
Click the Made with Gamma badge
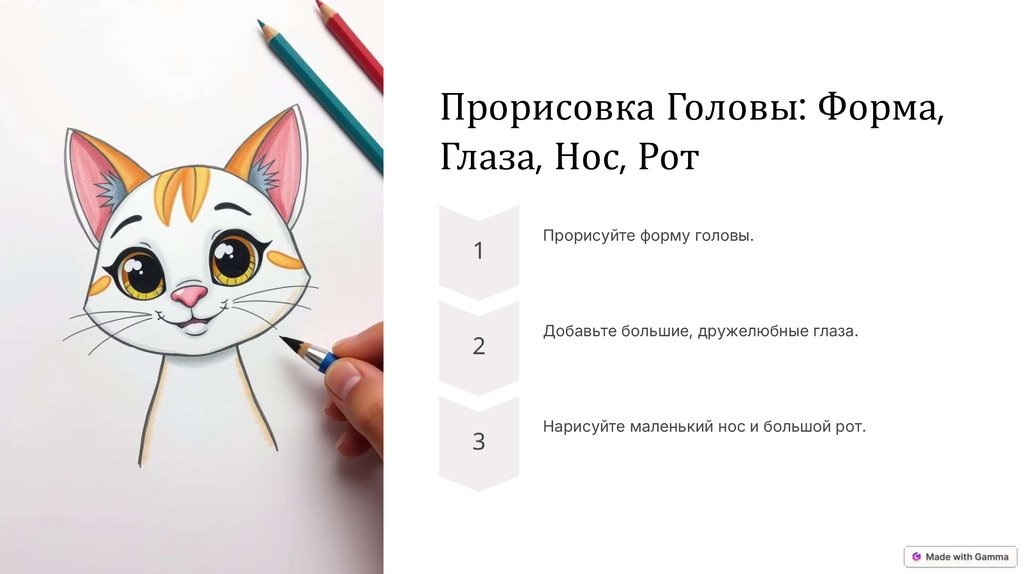pos(961,556)
